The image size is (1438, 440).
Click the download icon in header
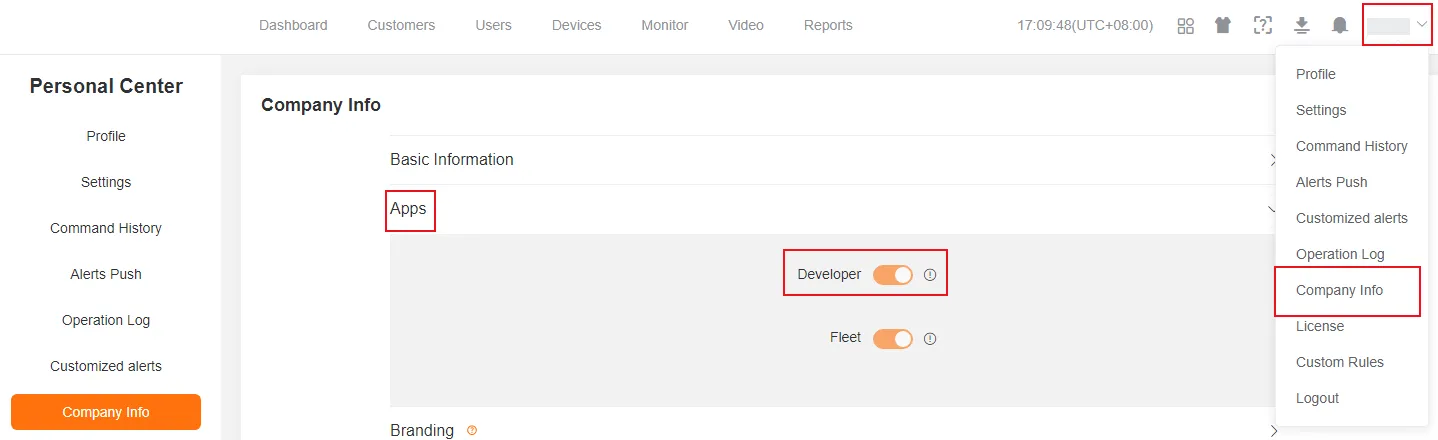[x=1302, y=26]
